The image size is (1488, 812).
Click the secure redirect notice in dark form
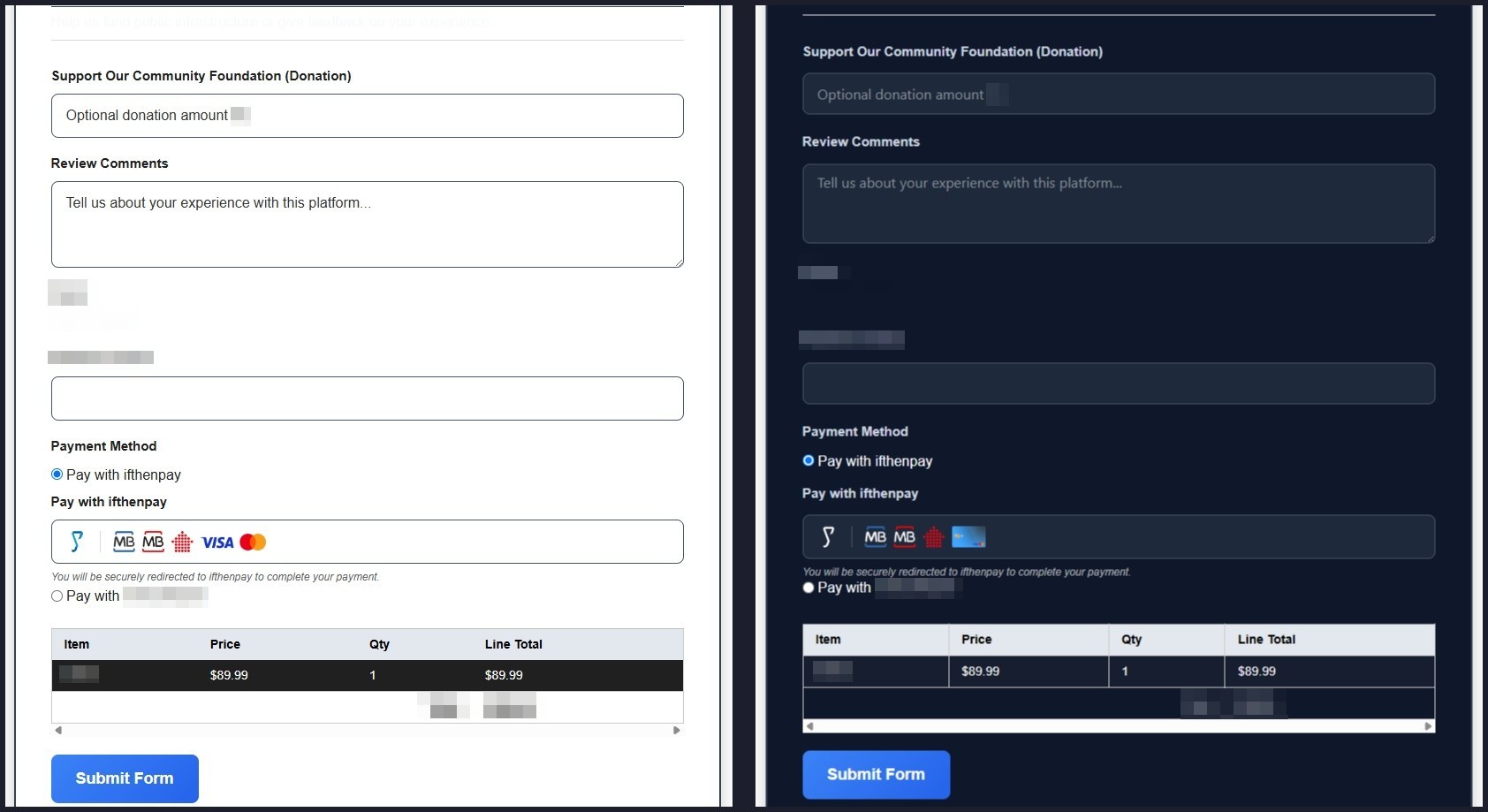(966, 572)
